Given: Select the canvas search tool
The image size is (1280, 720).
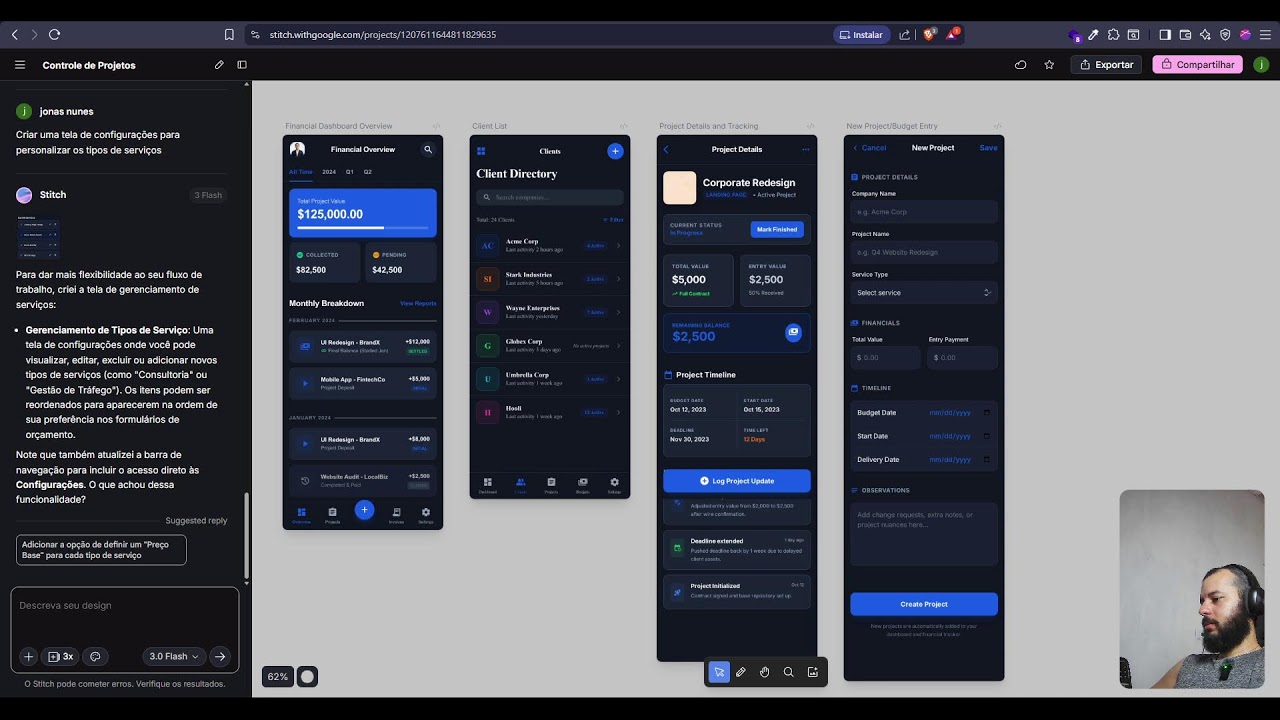Looking at the screenshot, I should [789, 672].
